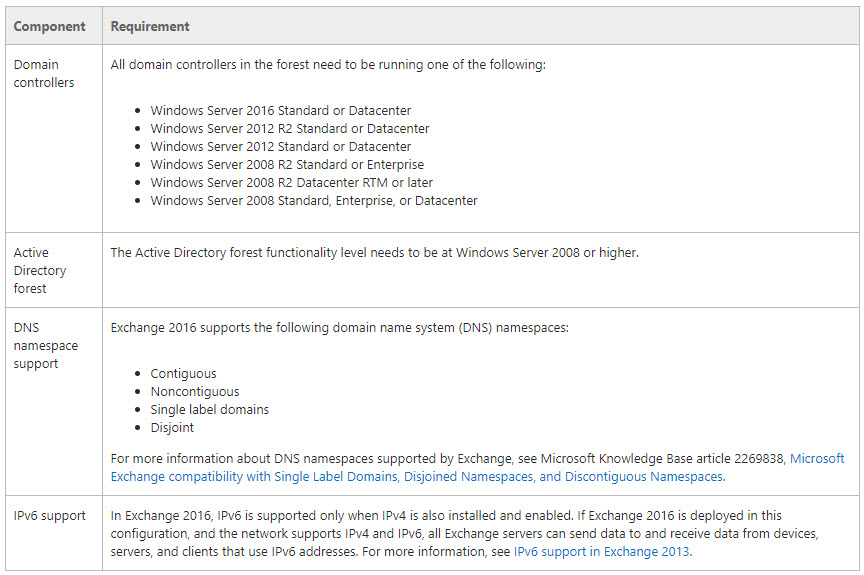Open the IPv6 support in Exchange 2013 link

(601, 552)
